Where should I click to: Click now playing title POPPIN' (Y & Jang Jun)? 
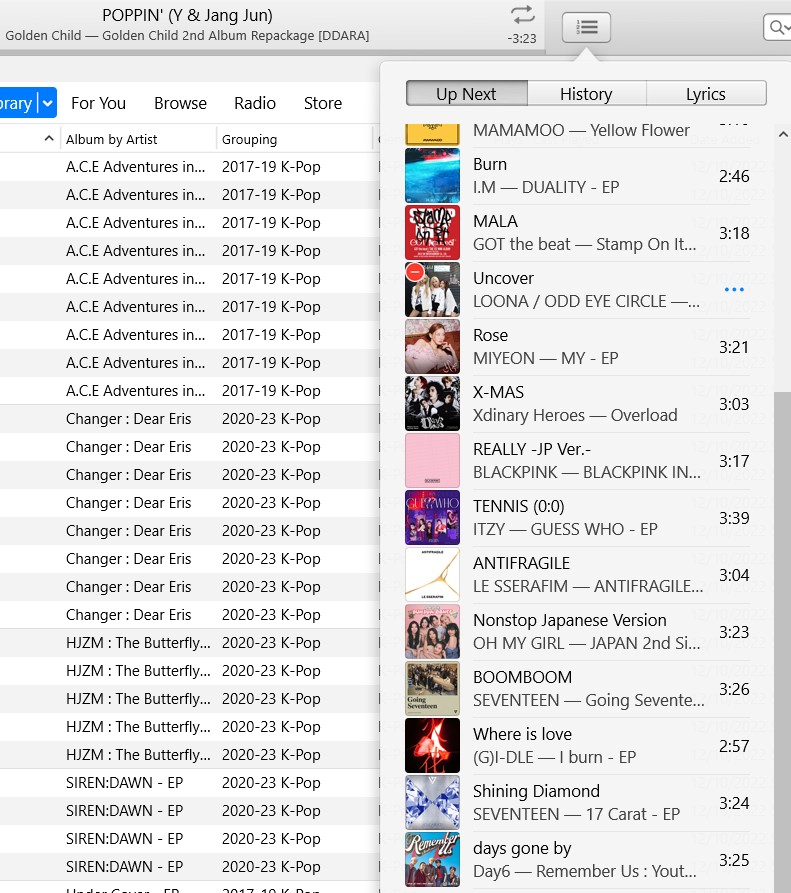click(x=187, y=15)
